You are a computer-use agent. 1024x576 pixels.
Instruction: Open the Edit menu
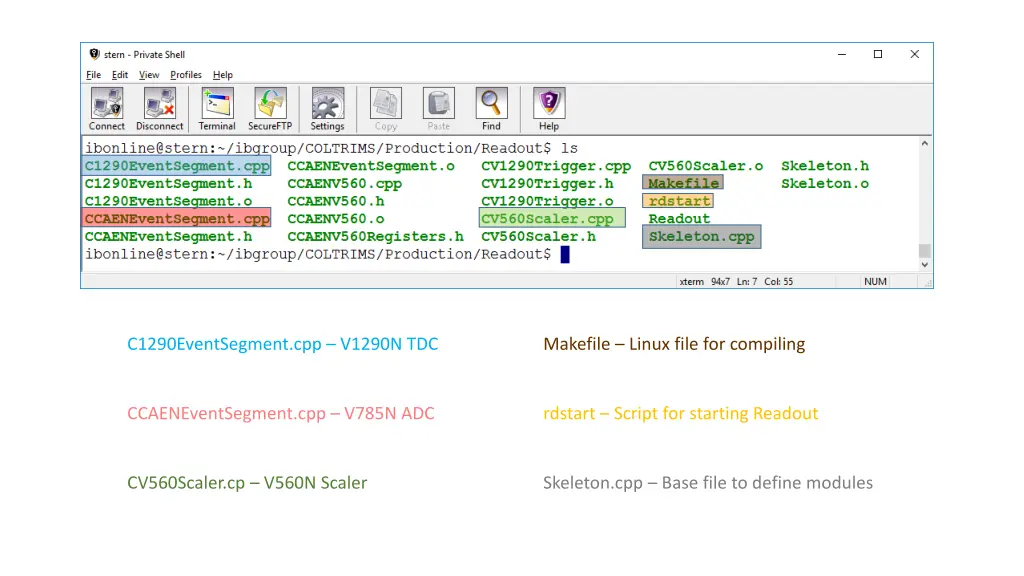point(120,75)
